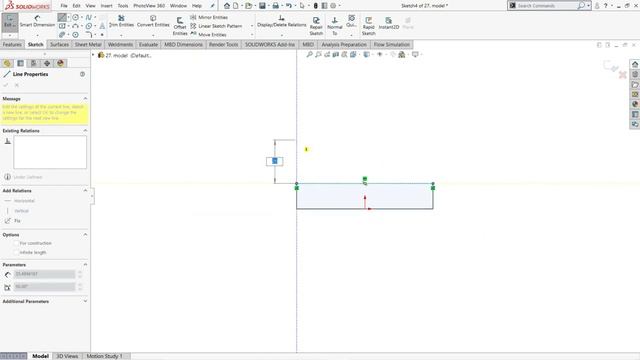Expand the Additional Parameters section
Viewport: 640px width, 360px height.
(85, 301)
